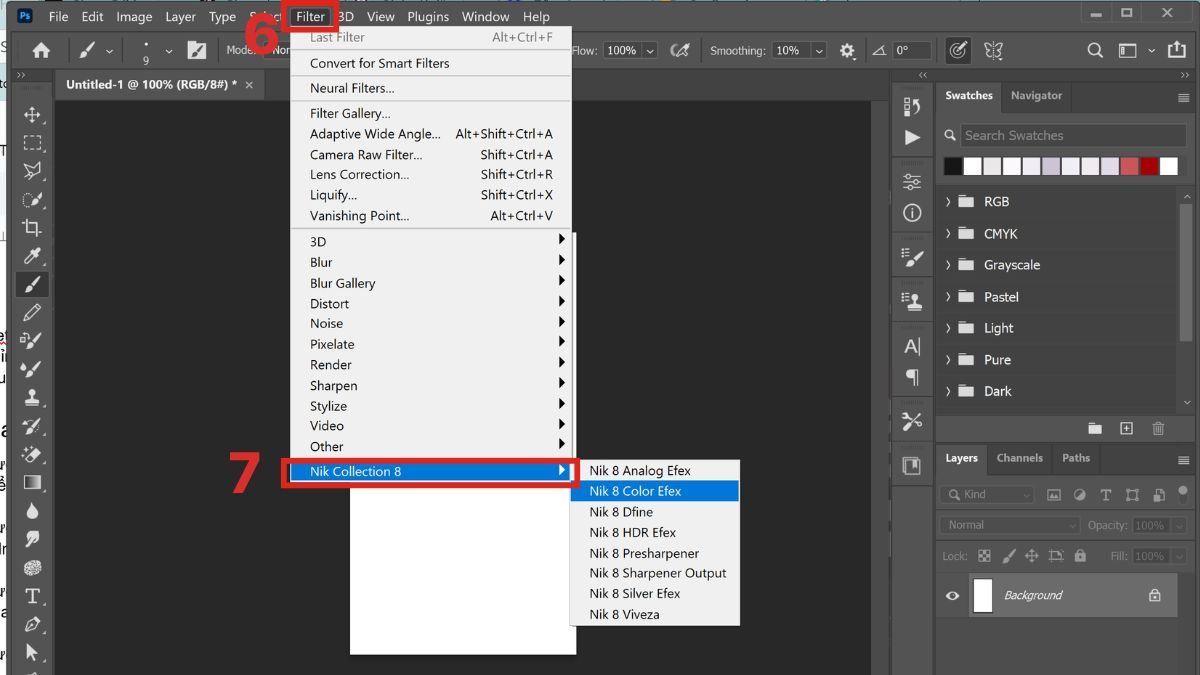Open the brush smoothing options gear
Screen dimensions: 1200x675
pyautogui.click(x=848, y=50)
